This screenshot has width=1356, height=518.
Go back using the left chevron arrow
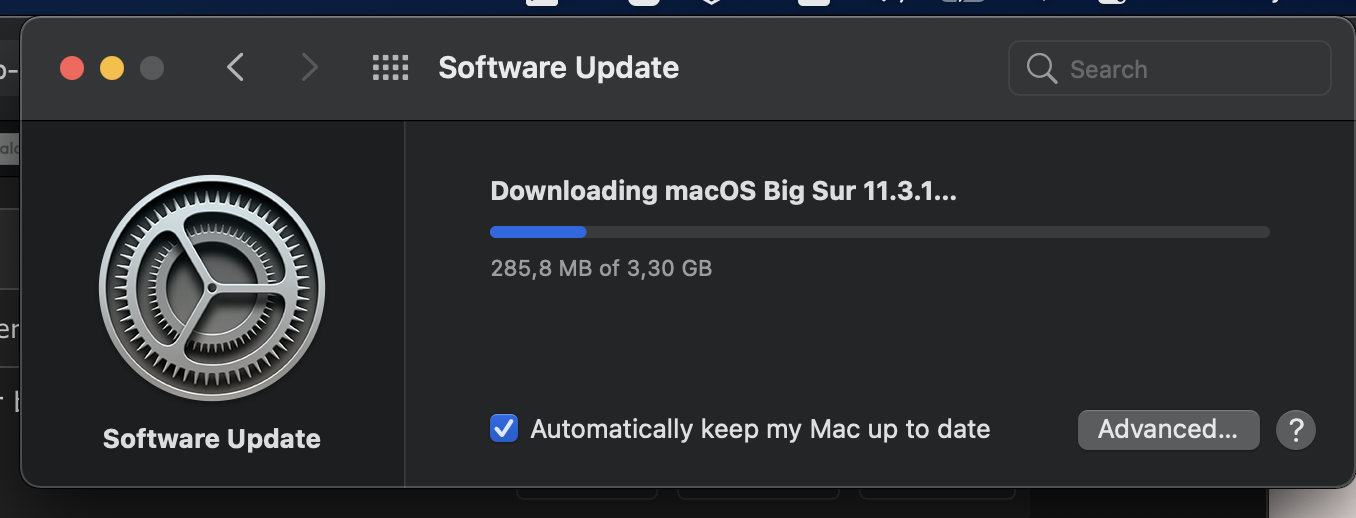[x=236, y=68]
